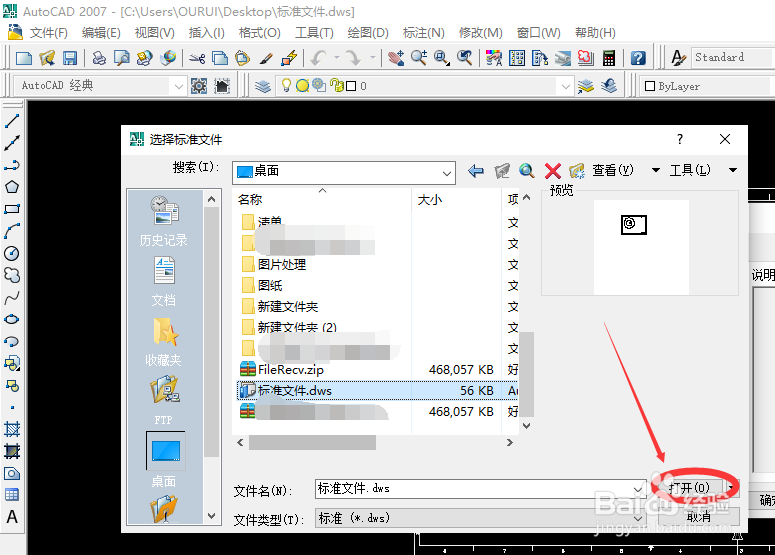Select the Line draw tool
Image resolution: width=775 pixels, height=555 pixels.
click(12, 121)
